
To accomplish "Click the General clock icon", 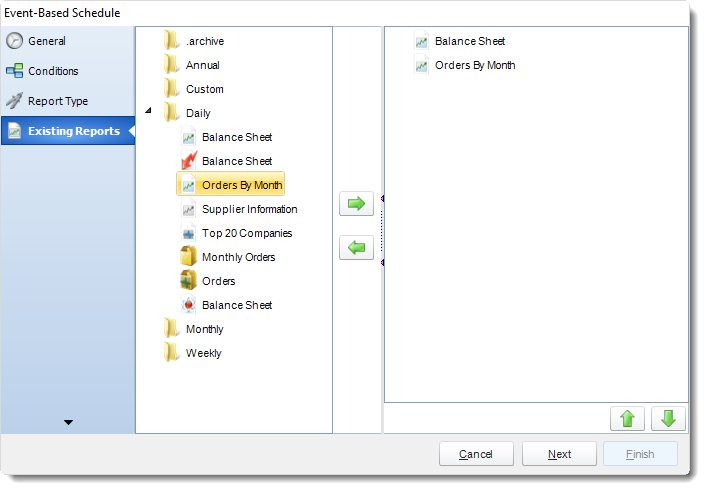I will point(14,41).
